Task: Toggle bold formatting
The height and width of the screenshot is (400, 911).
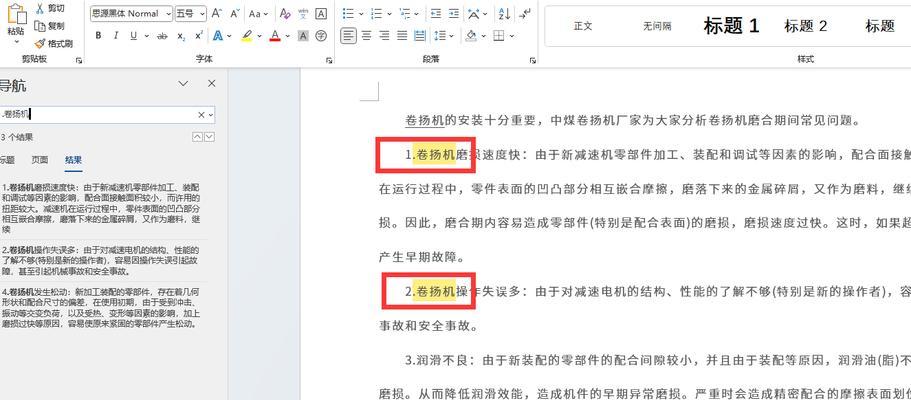Action: pyautogui.click(x=98, y=36)
